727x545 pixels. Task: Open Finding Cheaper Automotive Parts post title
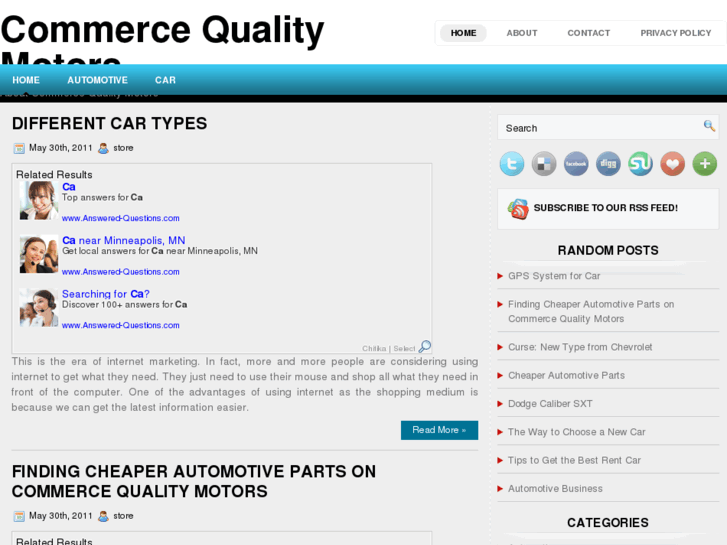click(x=194, y=481)
